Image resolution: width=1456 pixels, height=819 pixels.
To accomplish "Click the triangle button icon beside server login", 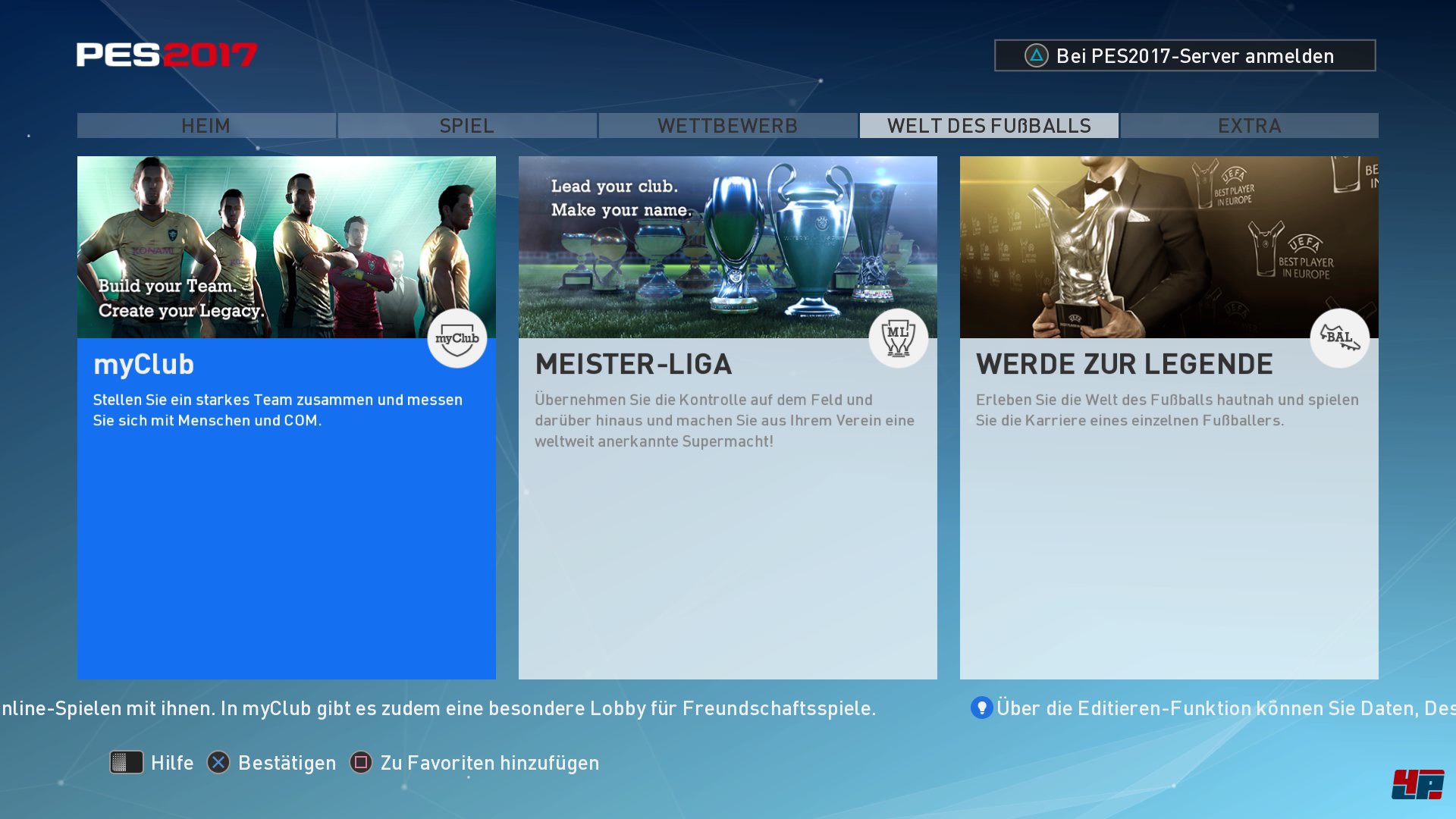I will 1036,55.
